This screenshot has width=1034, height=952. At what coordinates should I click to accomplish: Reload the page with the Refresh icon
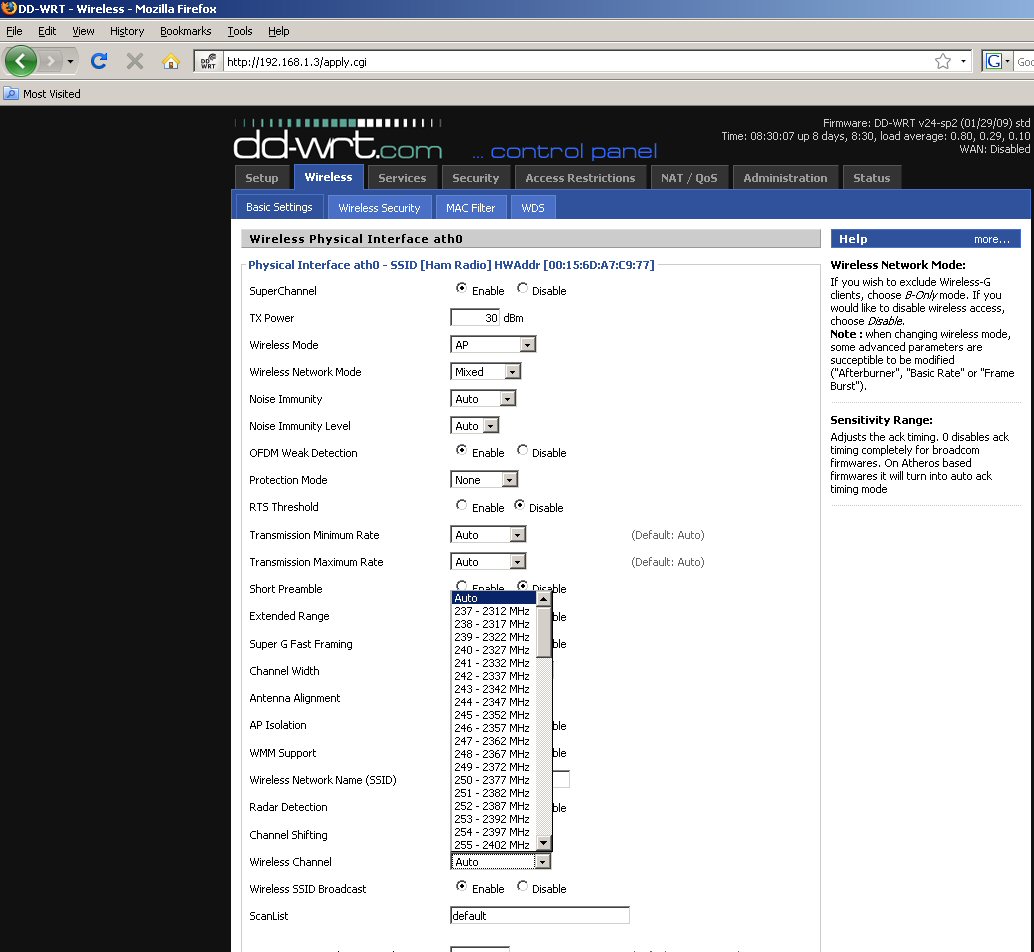click(99, 61)
